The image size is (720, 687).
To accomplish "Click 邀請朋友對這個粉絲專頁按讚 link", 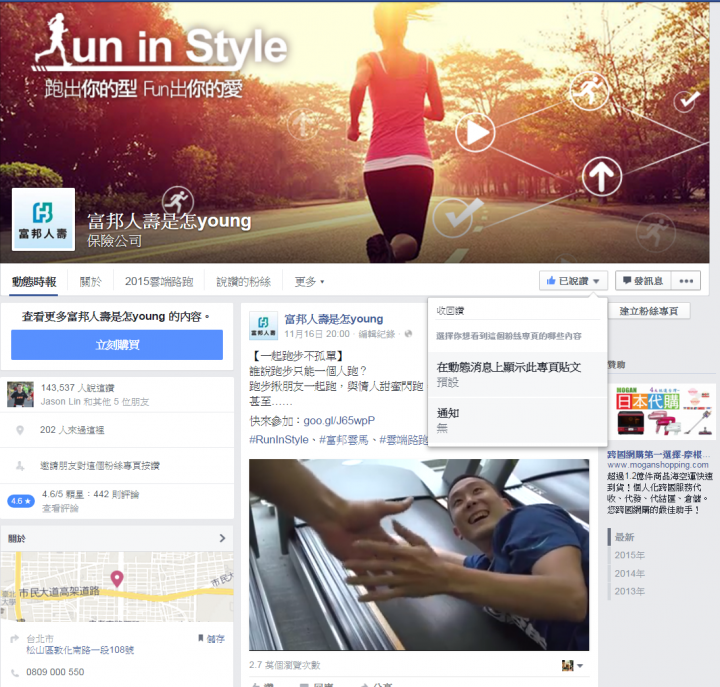I will (x=100, y=466).
